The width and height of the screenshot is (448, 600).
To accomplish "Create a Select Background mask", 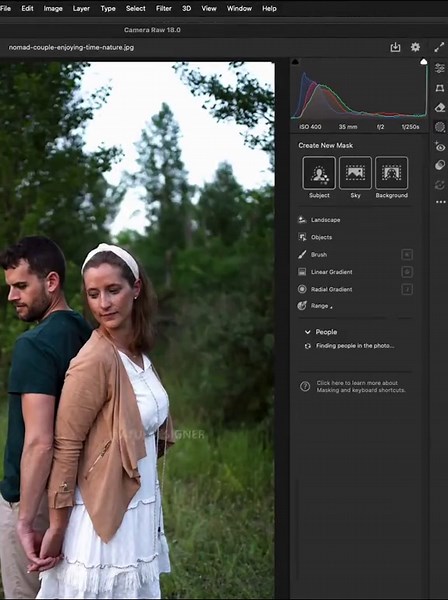I will coord(391,173).
